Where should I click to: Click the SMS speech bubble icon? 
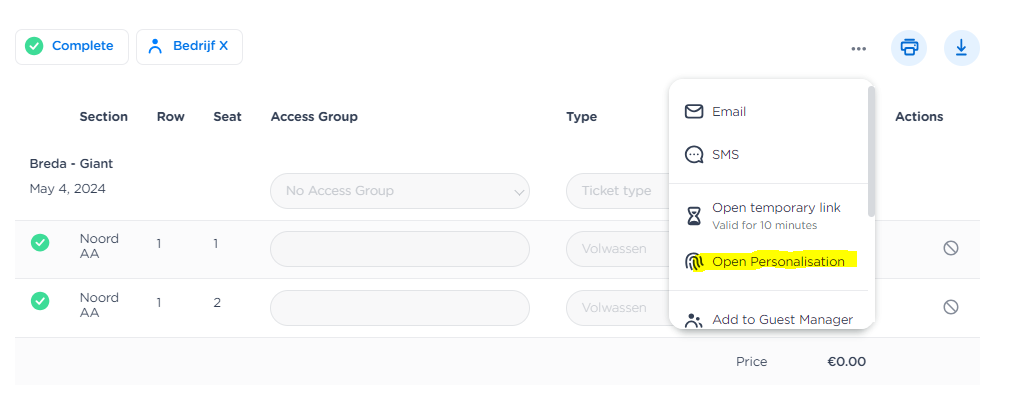pos(694,155)
